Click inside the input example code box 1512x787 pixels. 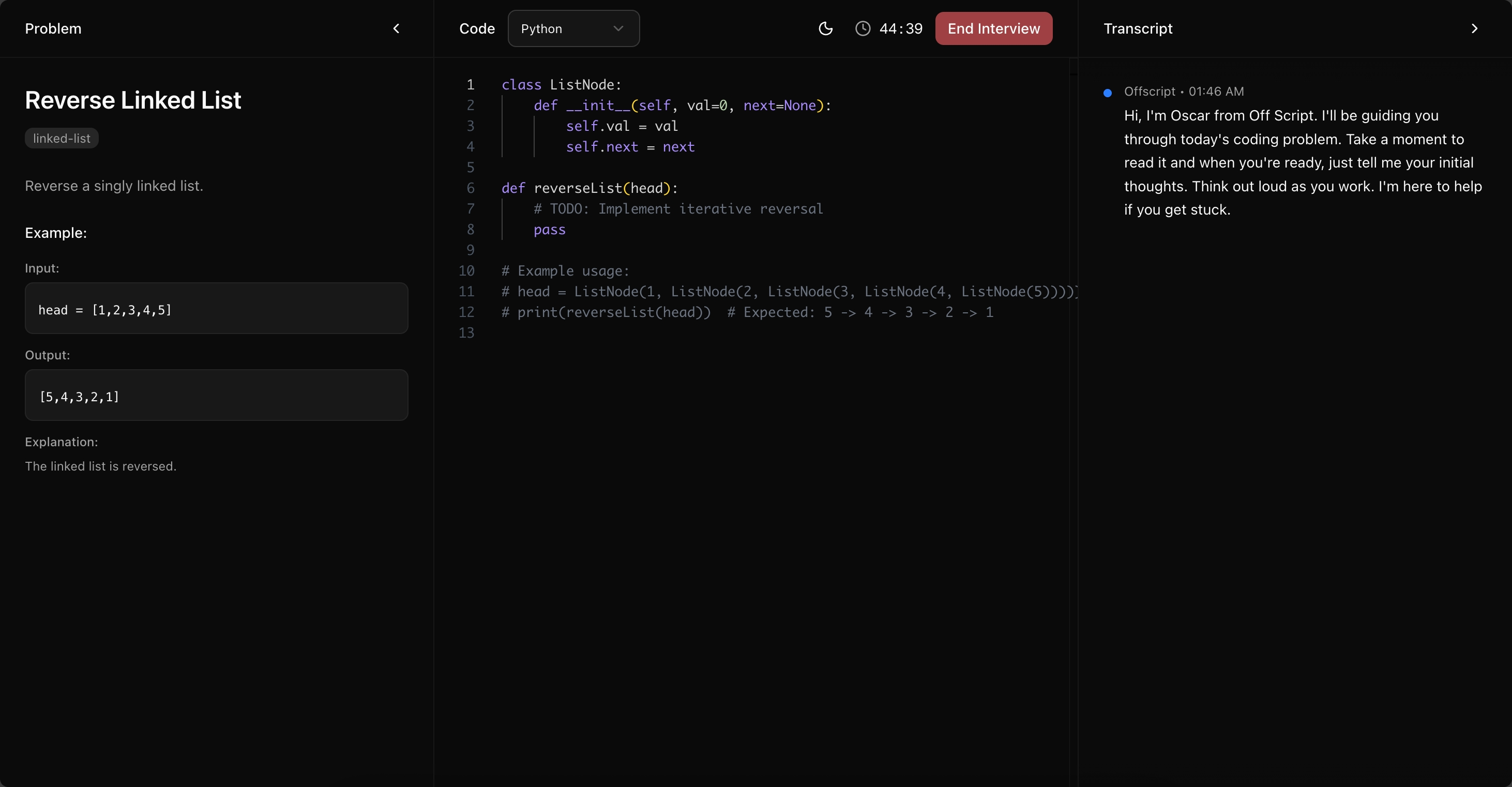pos(216,309)
